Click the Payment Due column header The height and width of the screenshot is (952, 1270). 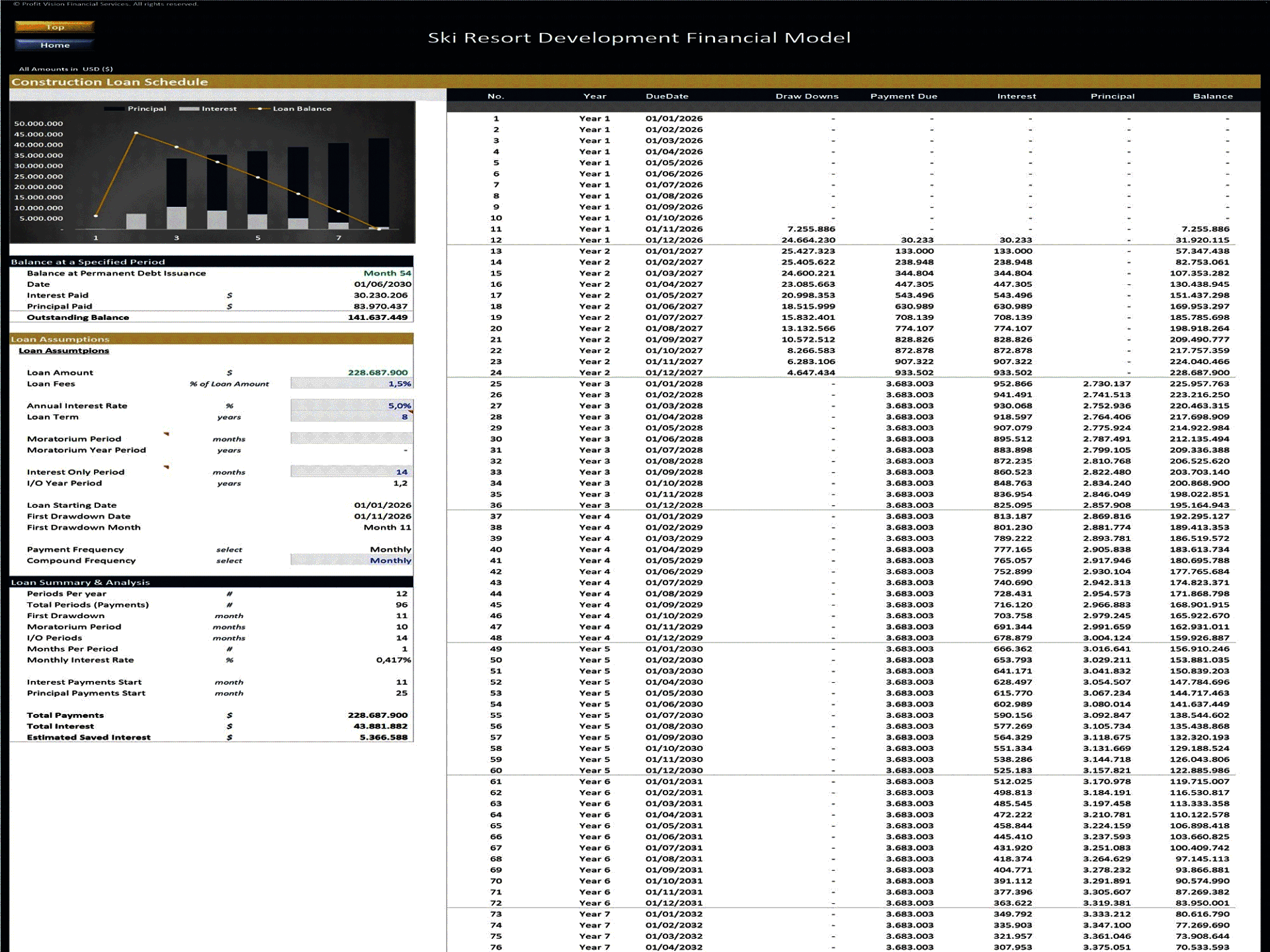(904, 97)
